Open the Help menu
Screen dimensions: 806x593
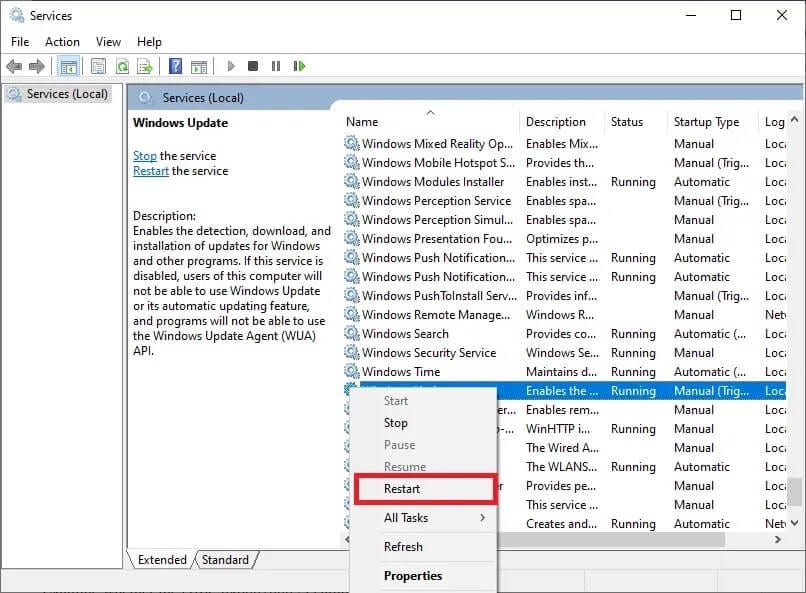coord(149,42)
